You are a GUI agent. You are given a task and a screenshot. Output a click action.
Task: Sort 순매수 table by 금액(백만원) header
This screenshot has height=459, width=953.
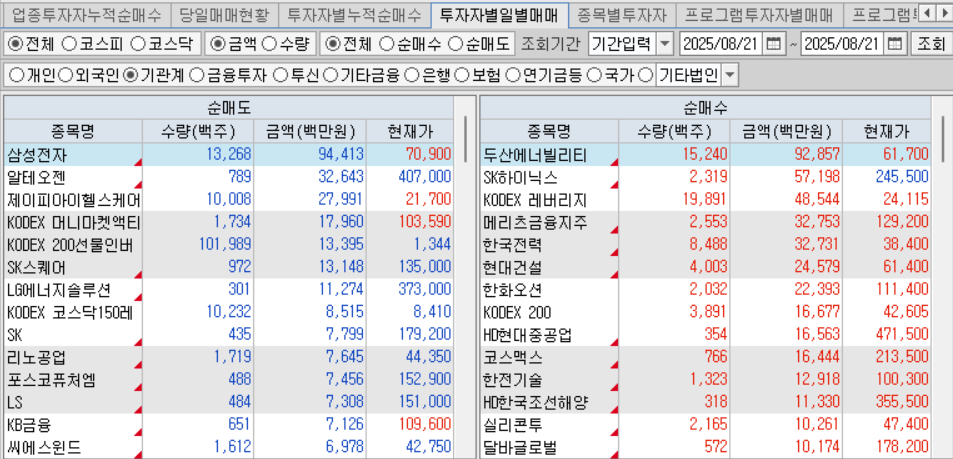point(786,131)
